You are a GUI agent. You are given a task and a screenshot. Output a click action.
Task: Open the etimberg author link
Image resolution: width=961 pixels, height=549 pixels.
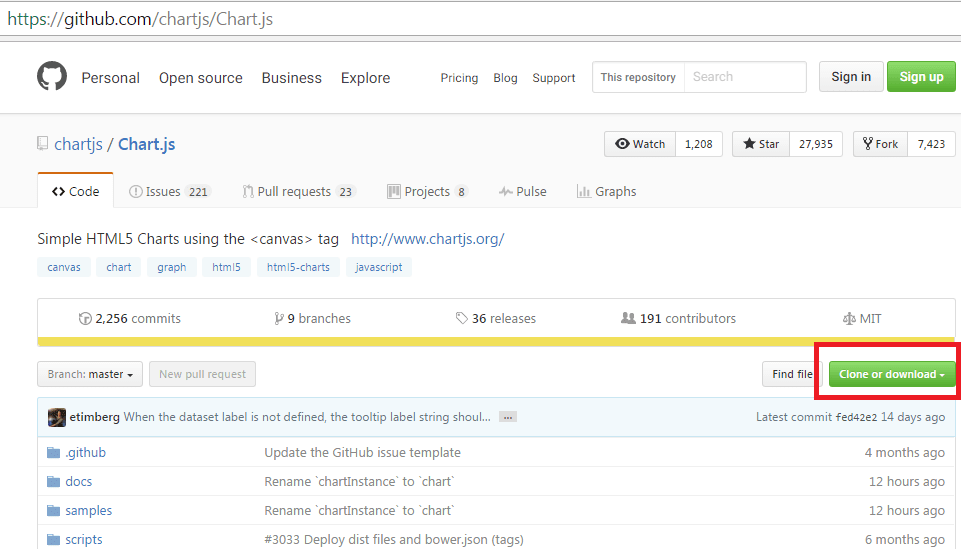coord(94,417)
